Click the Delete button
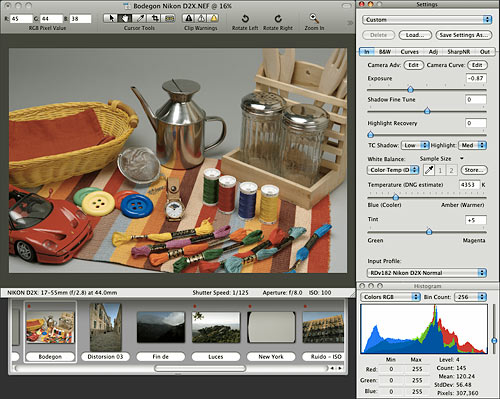500x399 pixels. tap(378, 35)
